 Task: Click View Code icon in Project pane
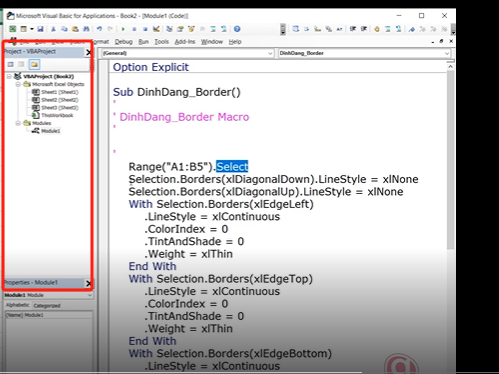coord(11,64)
